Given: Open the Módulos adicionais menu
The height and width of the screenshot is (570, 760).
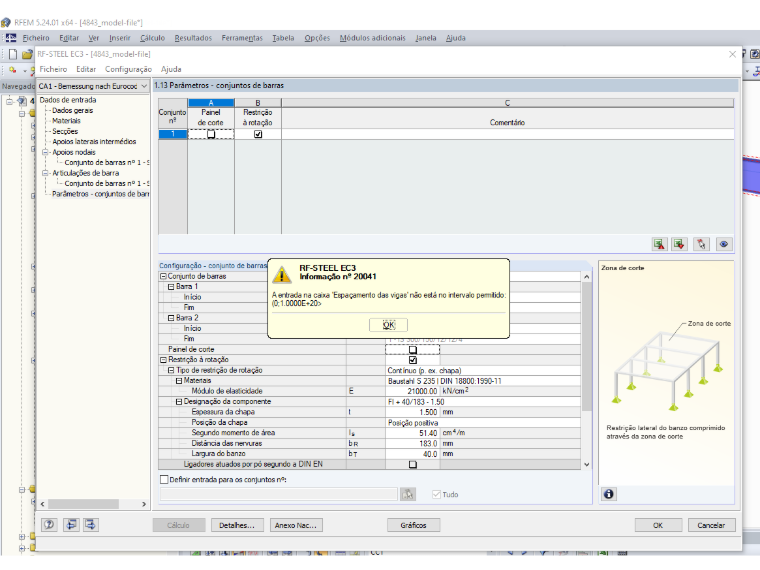Looking at the screenshot, I should point(372,38).
